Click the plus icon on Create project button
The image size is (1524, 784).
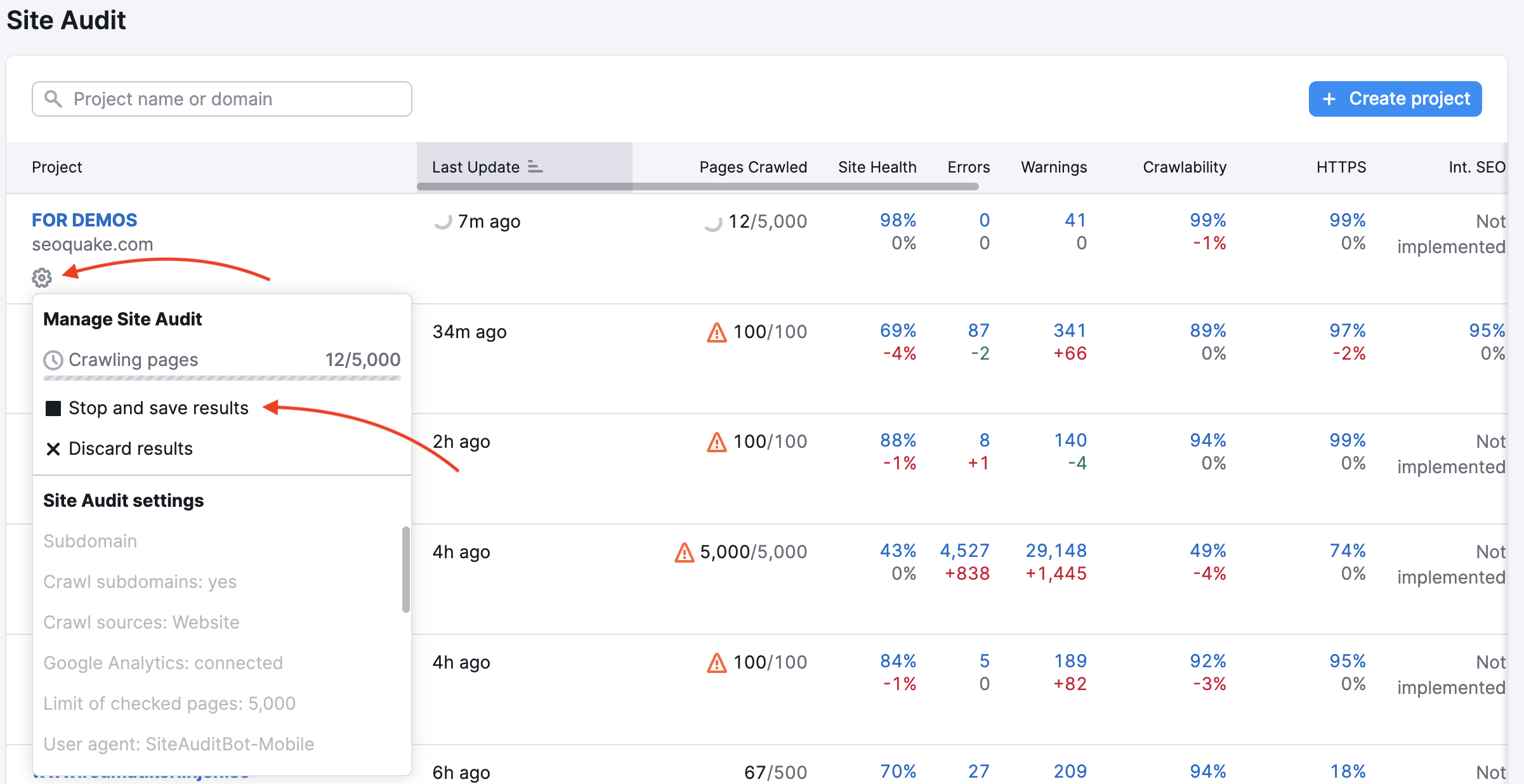pos(1330,98)
